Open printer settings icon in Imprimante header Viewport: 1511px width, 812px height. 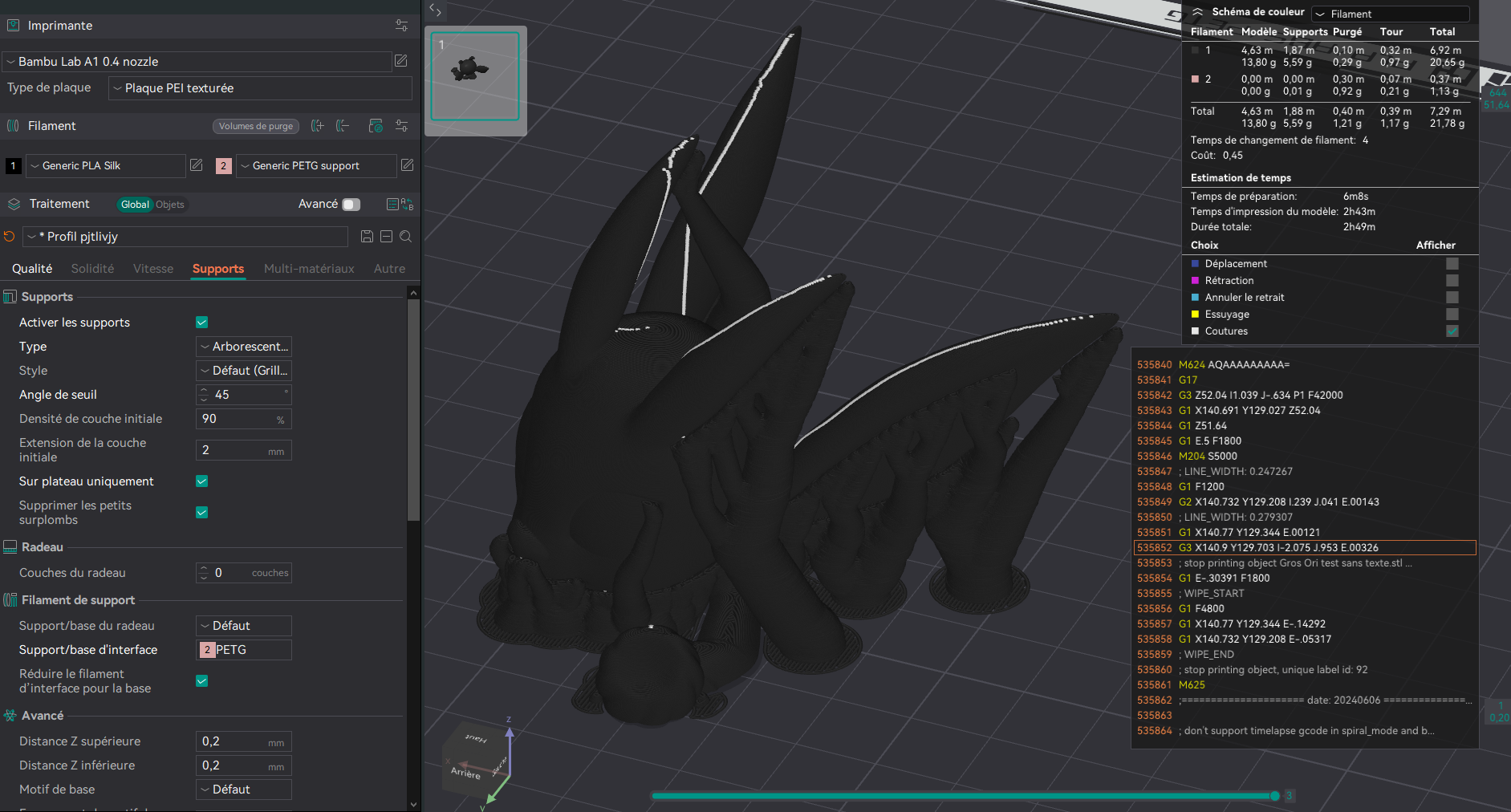coord(402,26)
